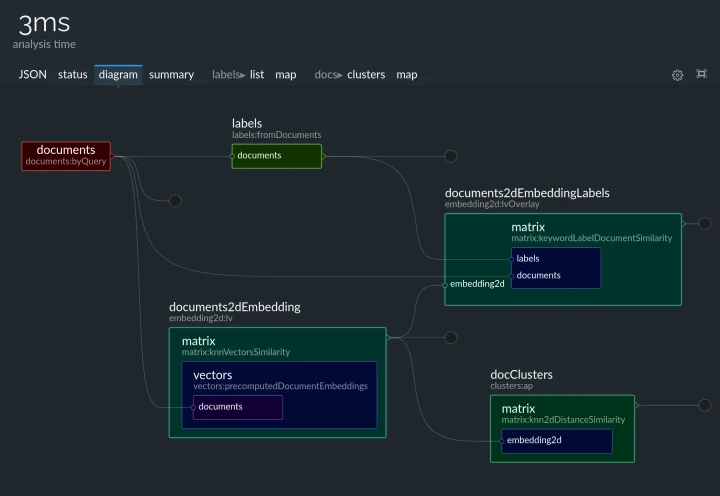Screen dimensions: 720x496
Task: Click the labels node title
Action: (x=247, y=123)
